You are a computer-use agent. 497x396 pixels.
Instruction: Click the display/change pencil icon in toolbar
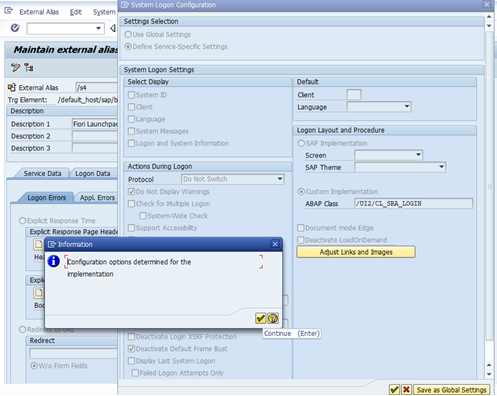15,68
